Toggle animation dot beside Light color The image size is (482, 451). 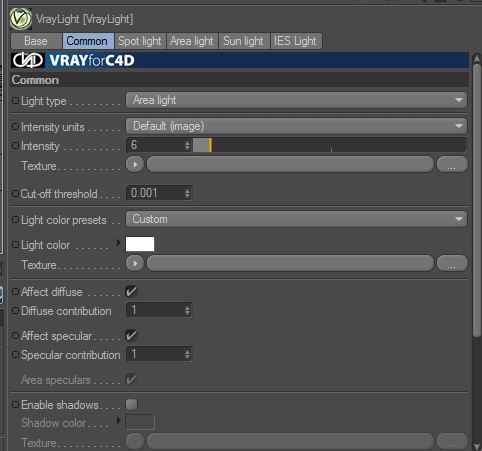point(15,244)
